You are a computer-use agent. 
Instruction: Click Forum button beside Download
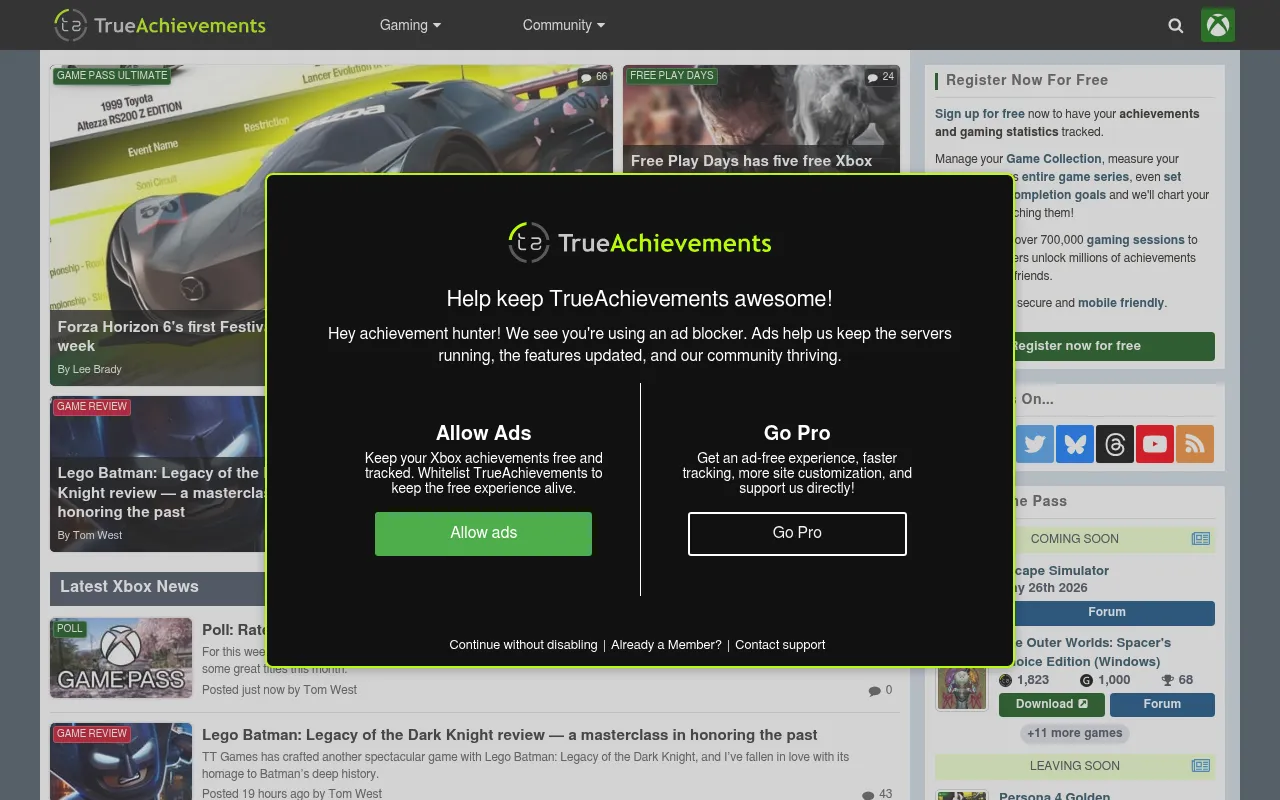coord(1162,704)
